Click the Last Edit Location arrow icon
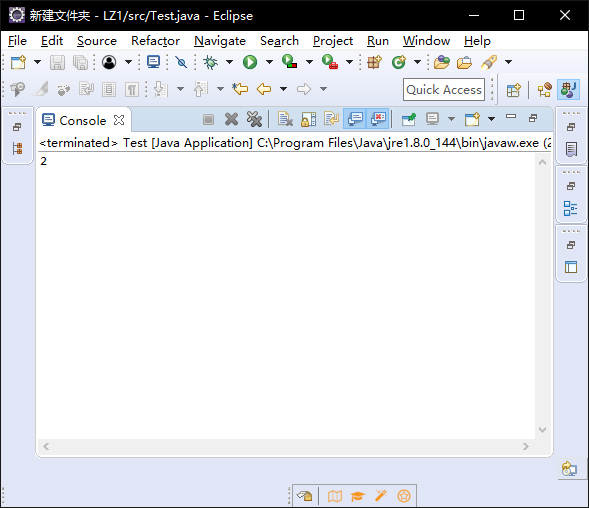This screenshot has height=508, width=589. 240,89
